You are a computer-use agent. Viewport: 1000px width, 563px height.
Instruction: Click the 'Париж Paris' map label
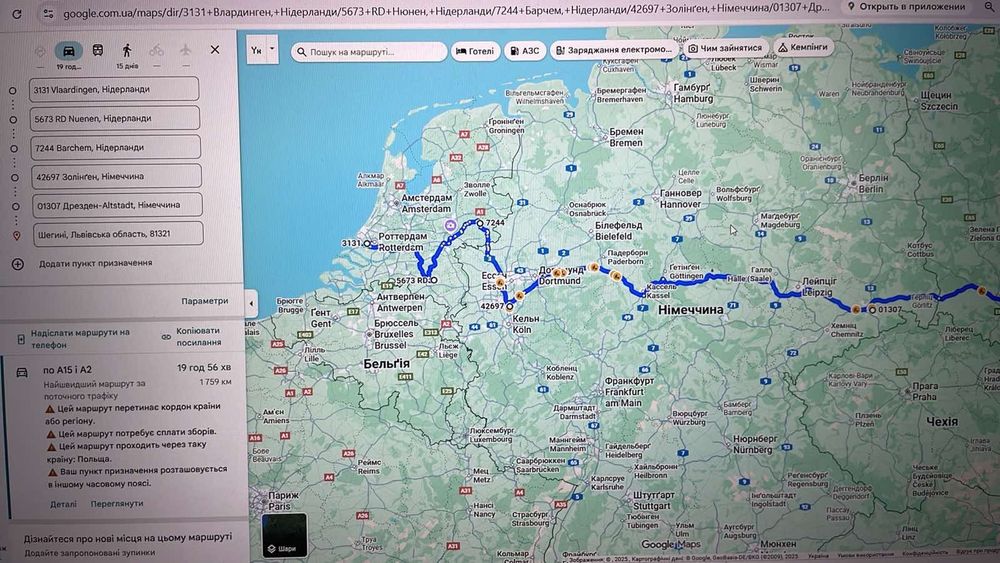pyautogui.click(x=284, y=501)
